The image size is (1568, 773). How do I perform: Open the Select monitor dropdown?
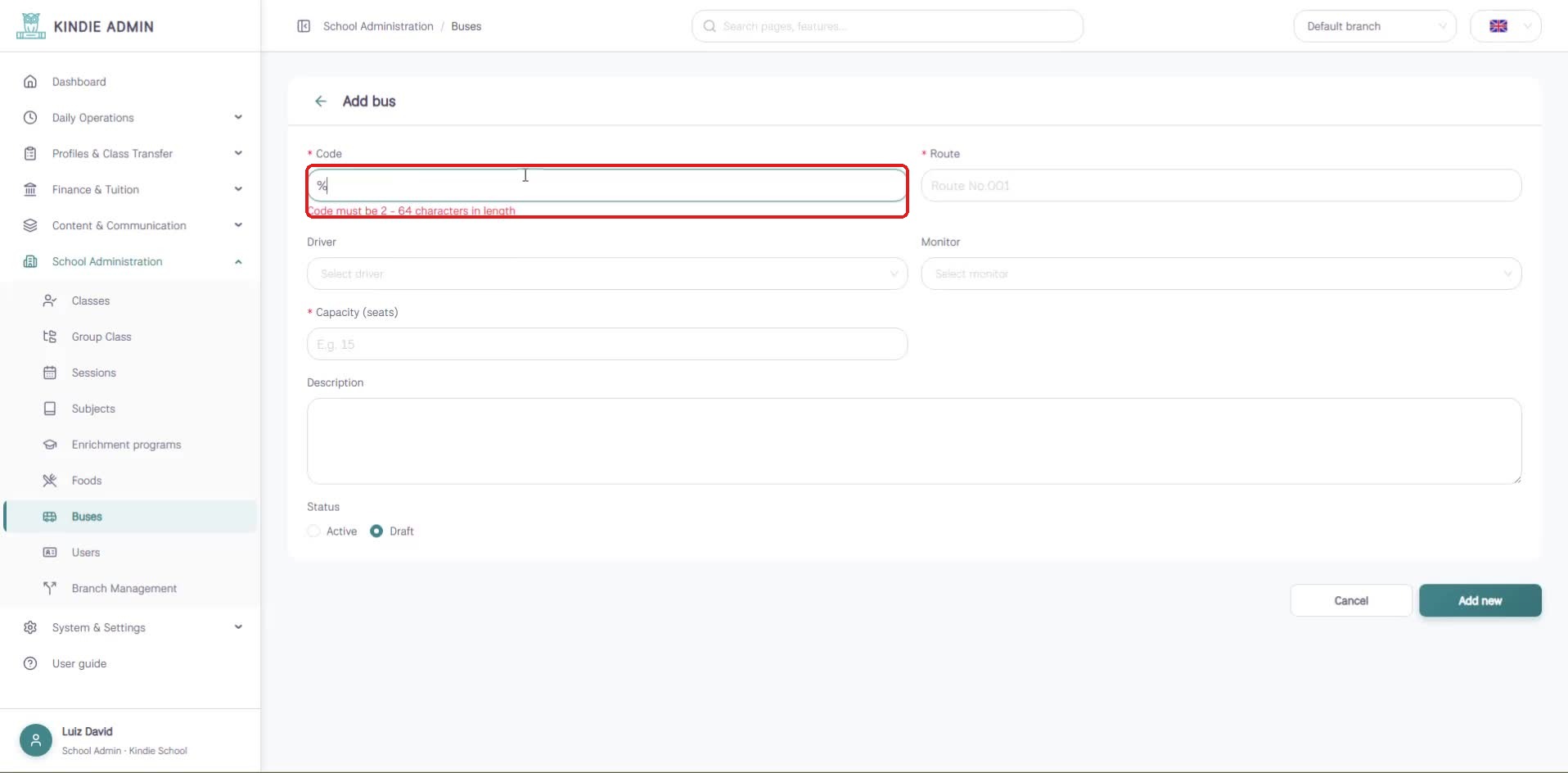[x=1221, y=273]
